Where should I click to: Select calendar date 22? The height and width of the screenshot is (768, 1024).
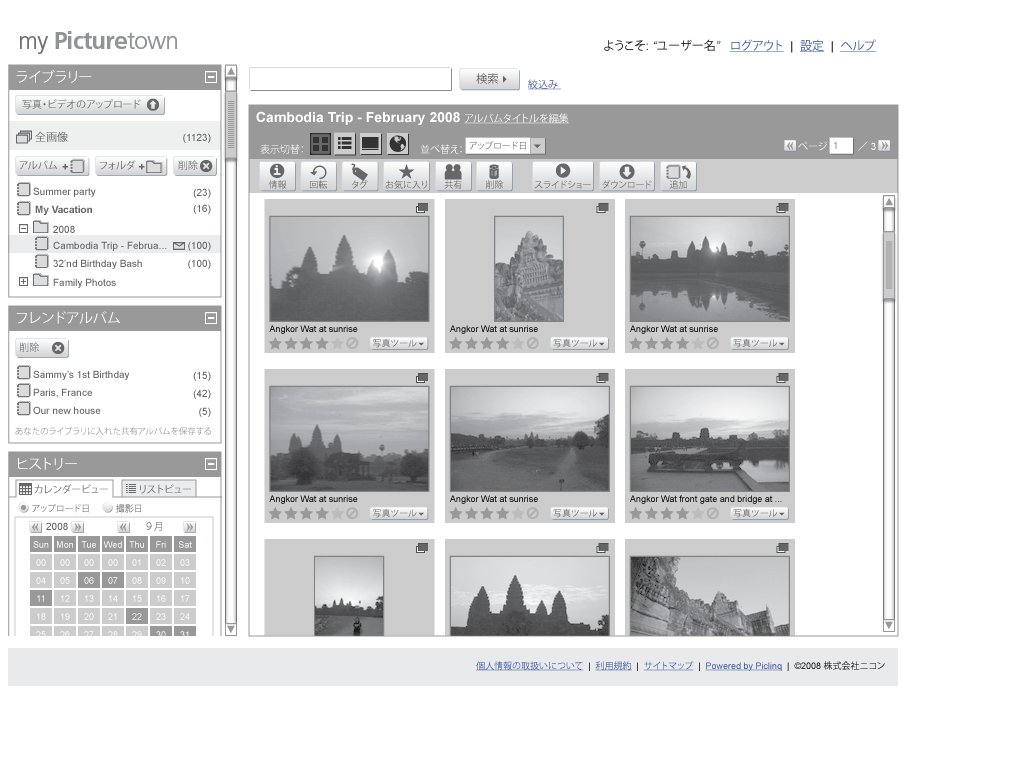[x=136, y=616]
